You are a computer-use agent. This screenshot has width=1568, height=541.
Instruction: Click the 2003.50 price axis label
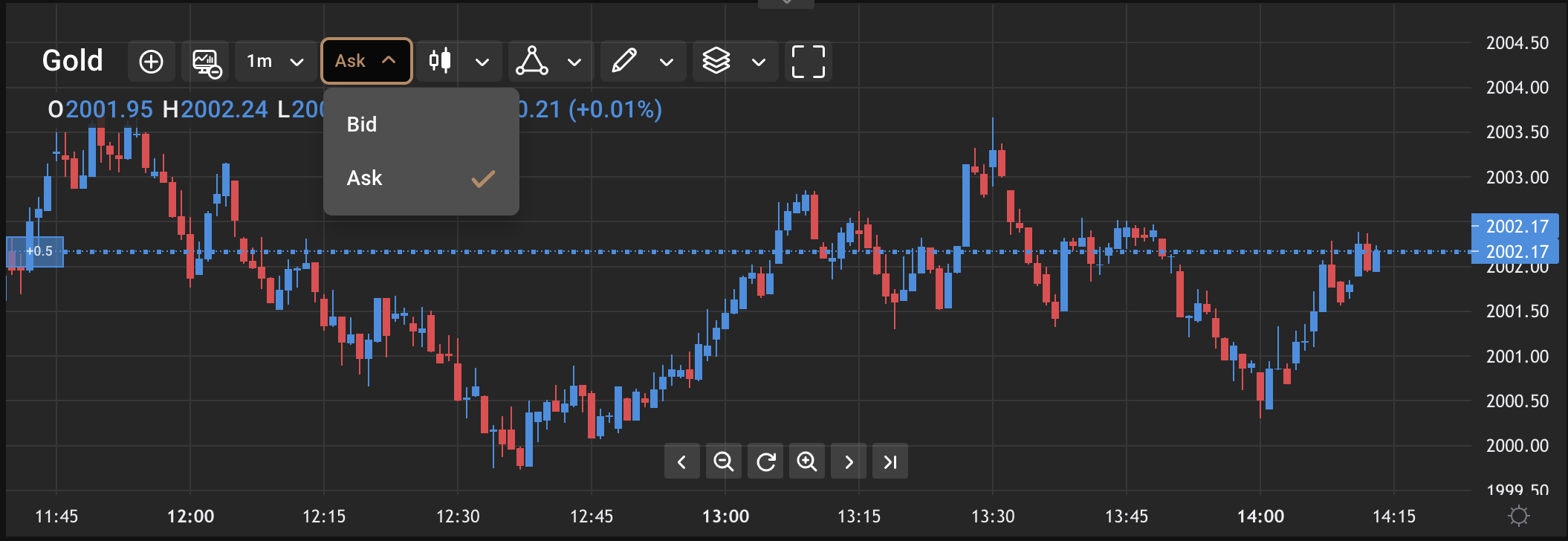point(1517,132)
